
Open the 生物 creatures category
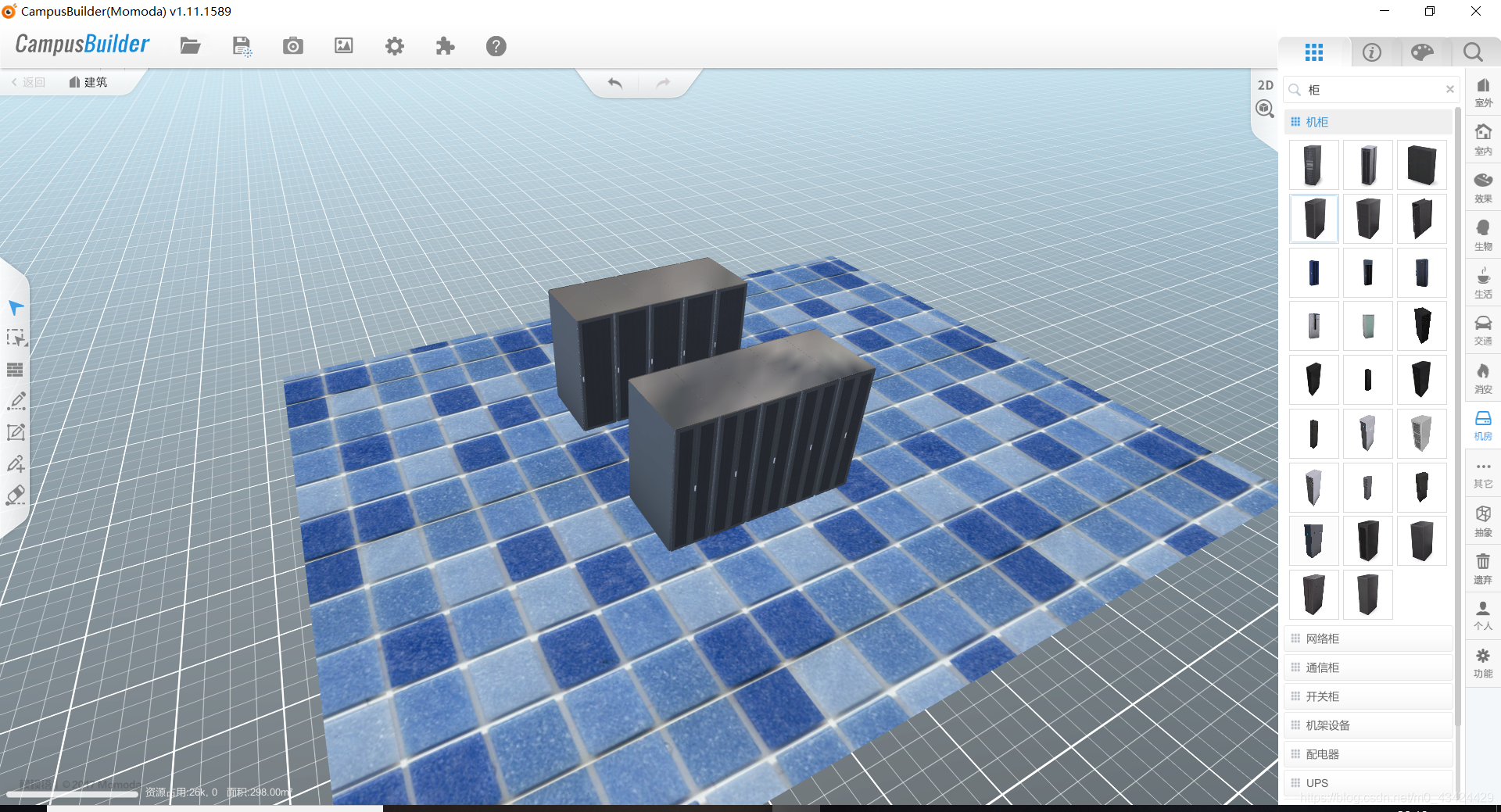click(1483, 235)
